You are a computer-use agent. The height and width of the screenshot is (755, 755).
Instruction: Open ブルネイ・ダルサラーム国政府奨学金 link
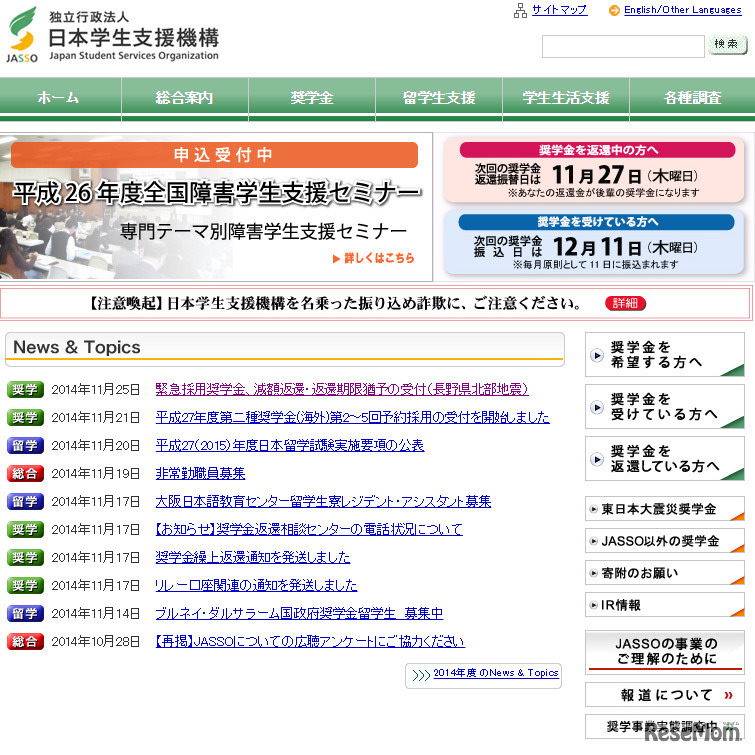point(299,613)
